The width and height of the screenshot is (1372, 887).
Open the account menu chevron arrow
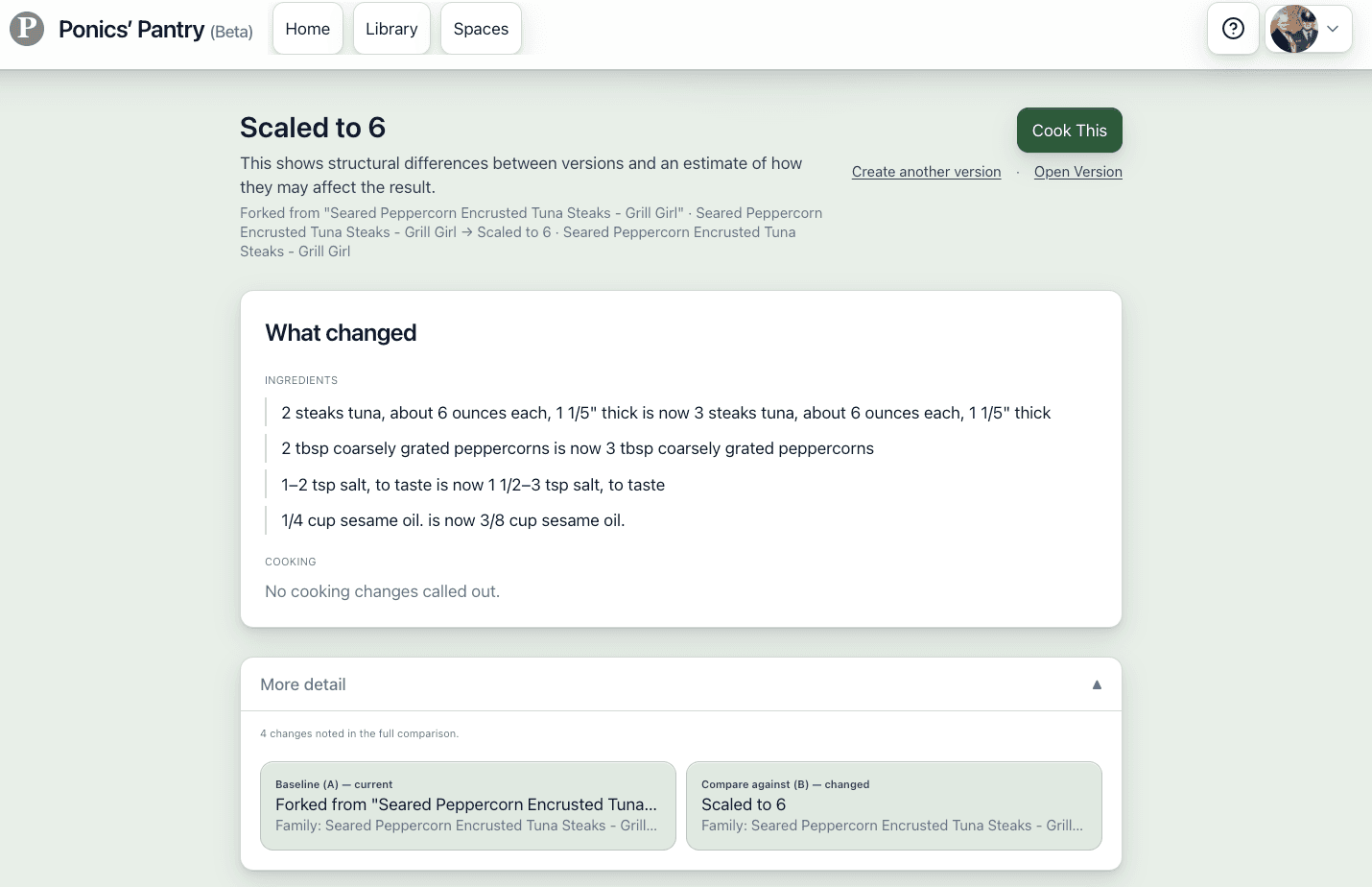pyautogui.click(x=1333, y=29)
